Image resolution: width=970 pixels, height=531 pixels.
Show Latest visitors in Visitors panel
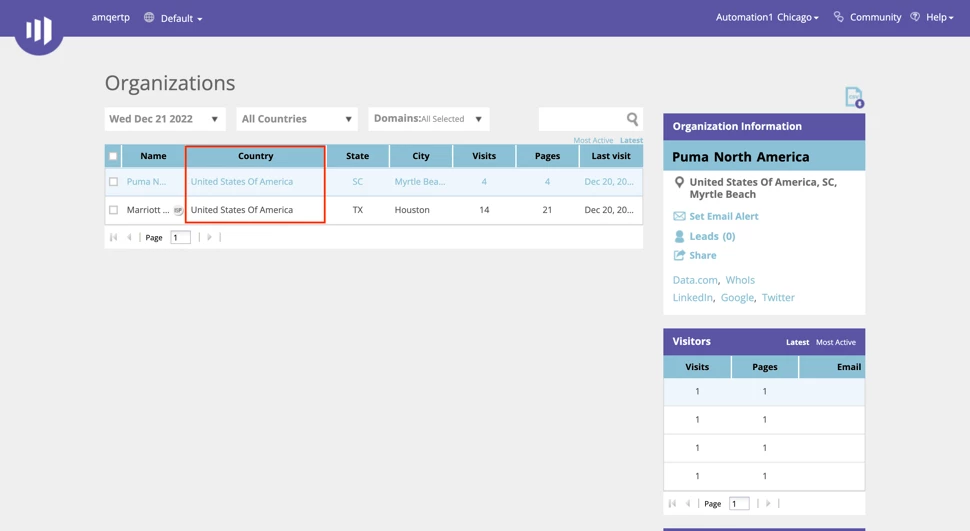(x=797, y=342)
